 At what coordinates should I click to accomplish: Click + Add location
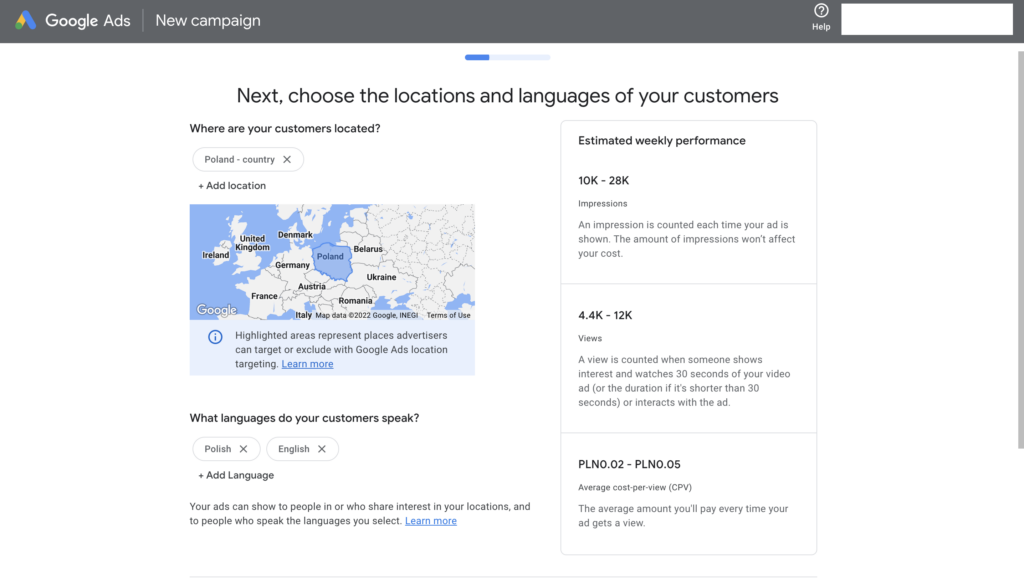[x=232, y=186]
